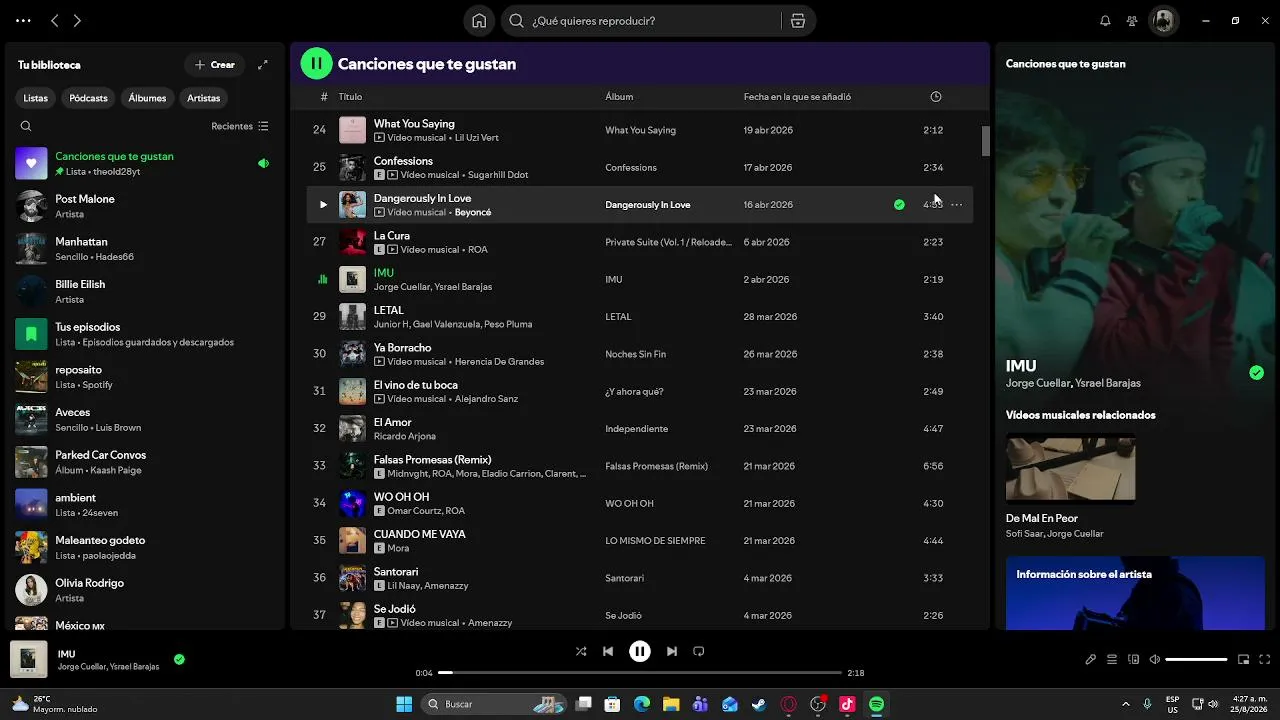Open Private Suite album link

(669, 242)
